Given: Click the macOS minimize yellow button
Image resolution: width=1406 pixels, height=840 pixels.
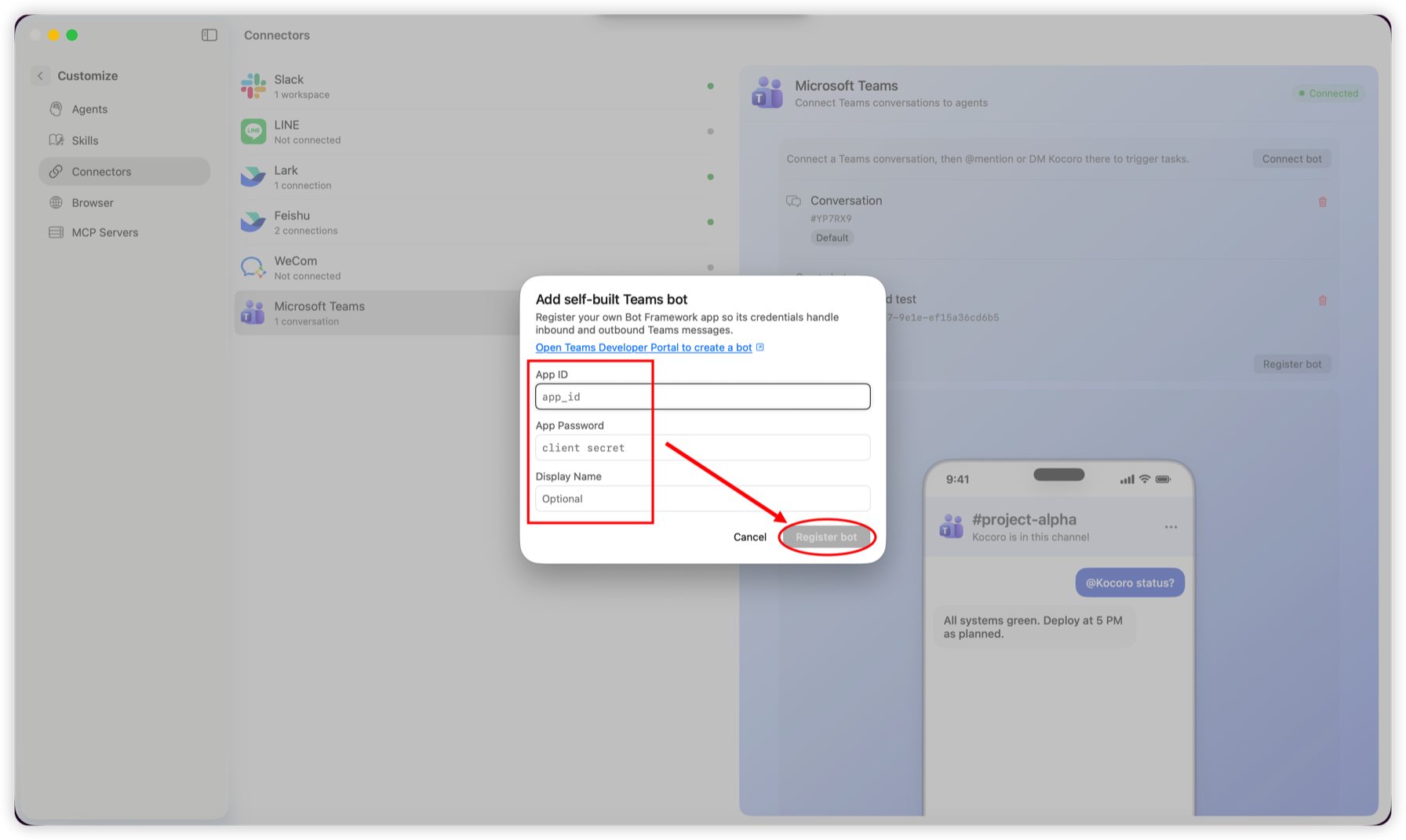Looking at the screenshot, I should tap(53, 35).
